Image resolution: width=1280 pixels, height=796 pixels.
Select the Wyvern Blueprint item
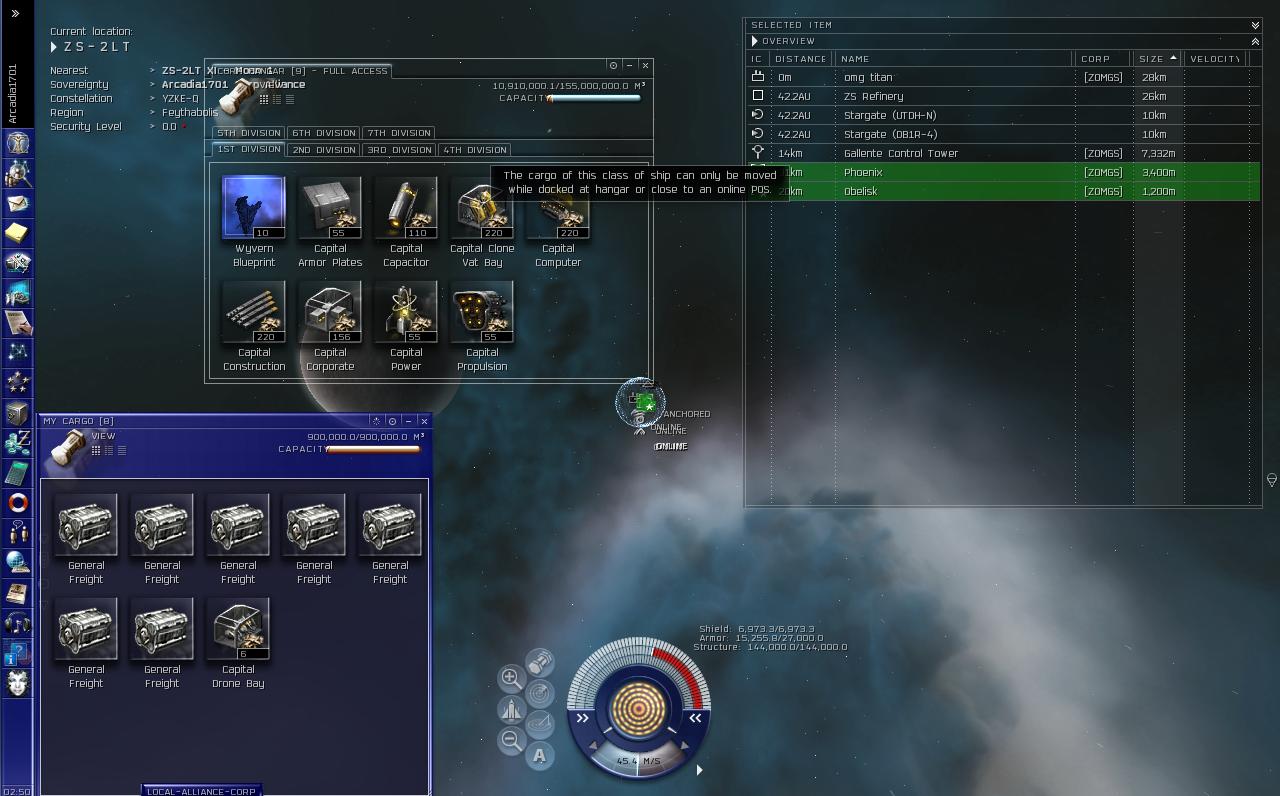click(x=254, y=222)
